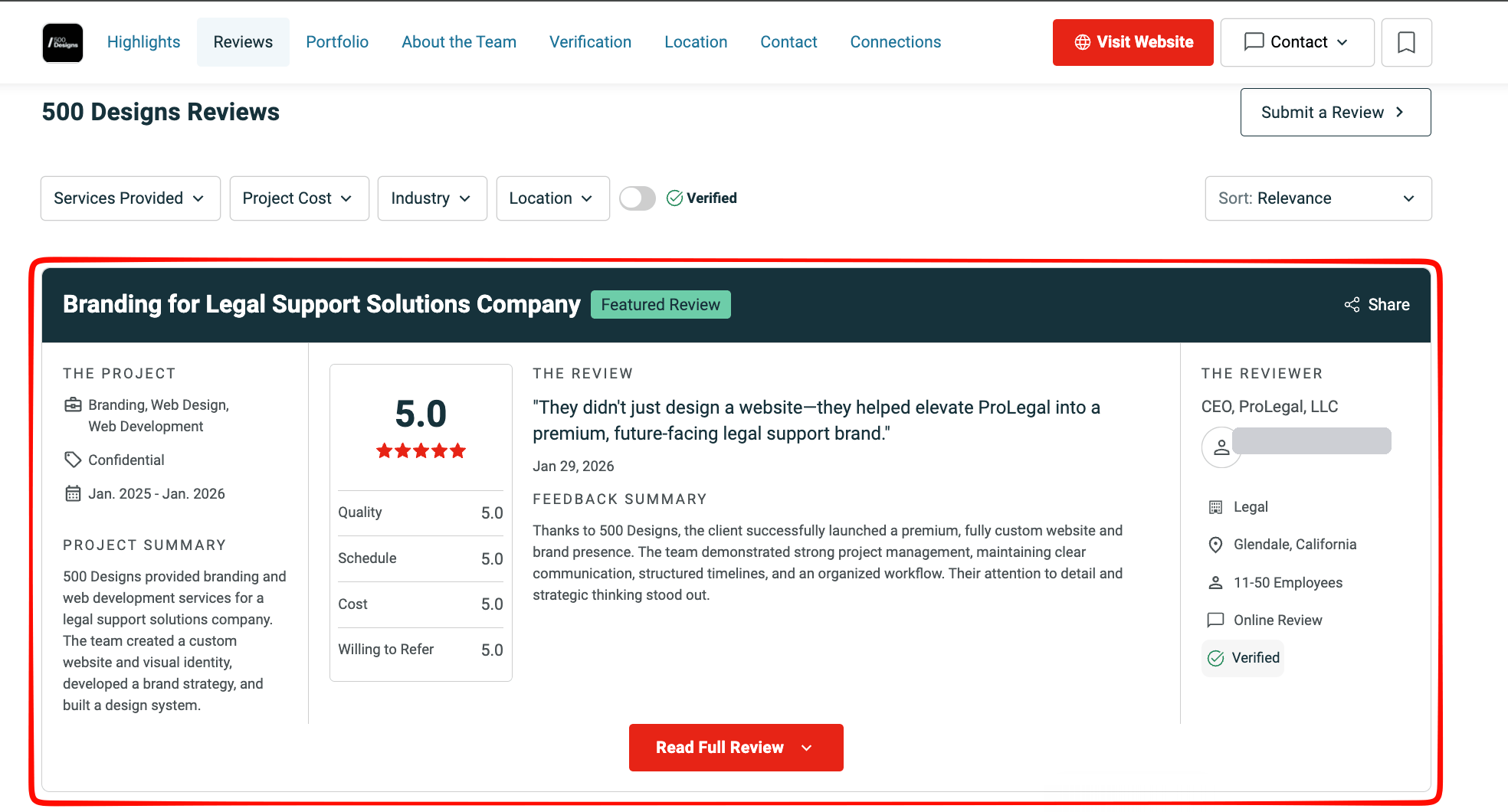Screen dimensions: 1508x812
Task: Click the 5.0 overall score
Action: click(421, 414)
